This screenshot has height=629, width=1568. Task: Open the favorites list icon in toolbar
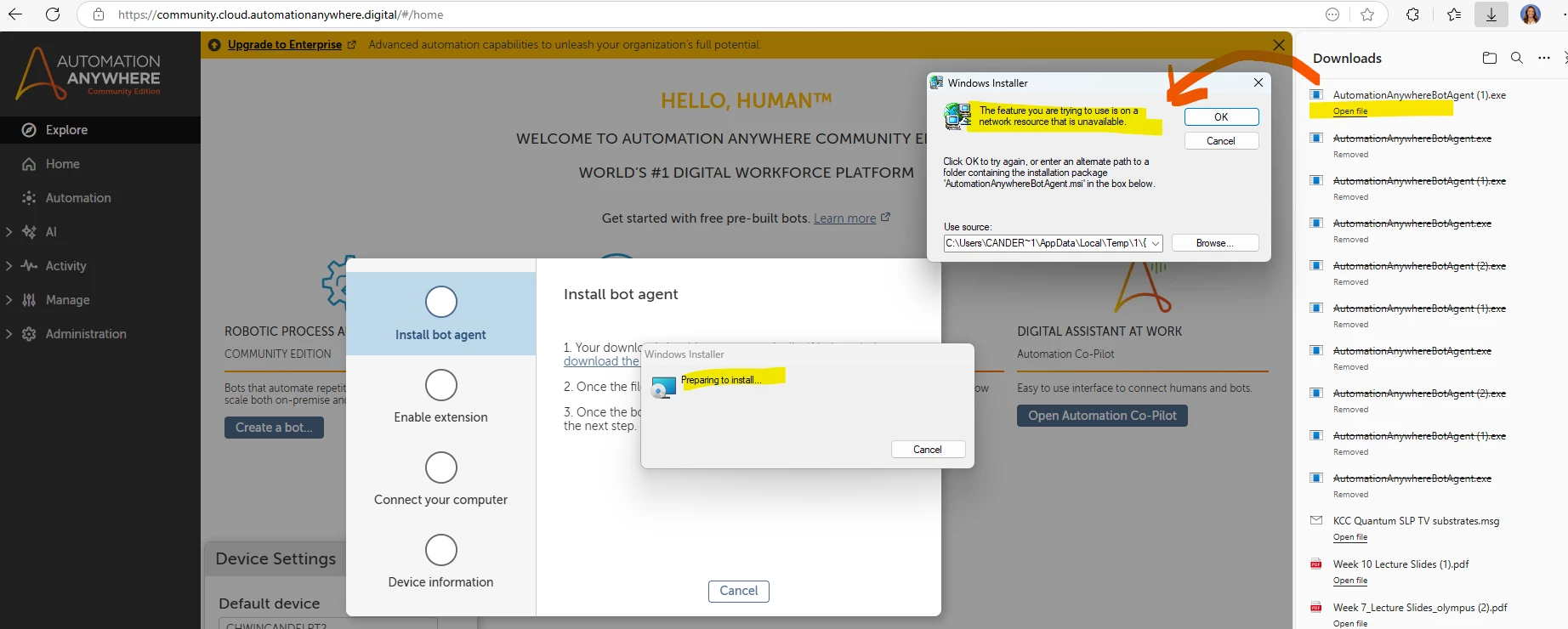[x=1454, y=14]
